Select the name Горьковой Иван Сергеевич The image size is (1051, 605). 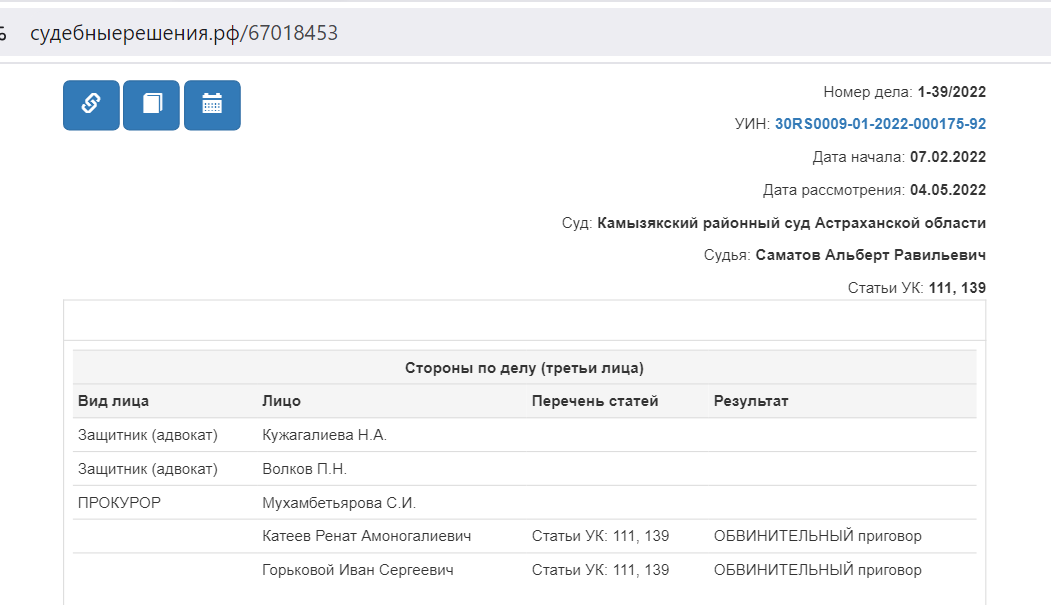(x=358, y=569)
